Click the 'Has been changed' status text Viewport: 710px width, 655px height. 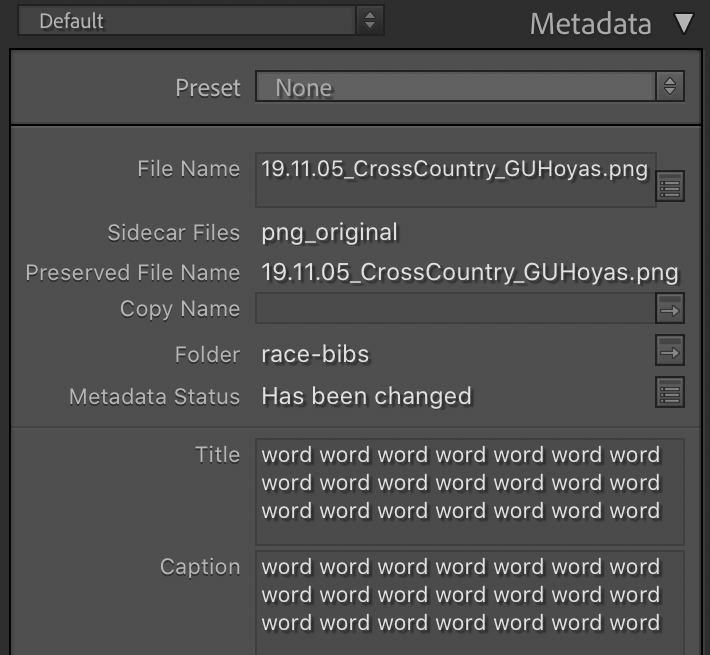coord(366,396)
